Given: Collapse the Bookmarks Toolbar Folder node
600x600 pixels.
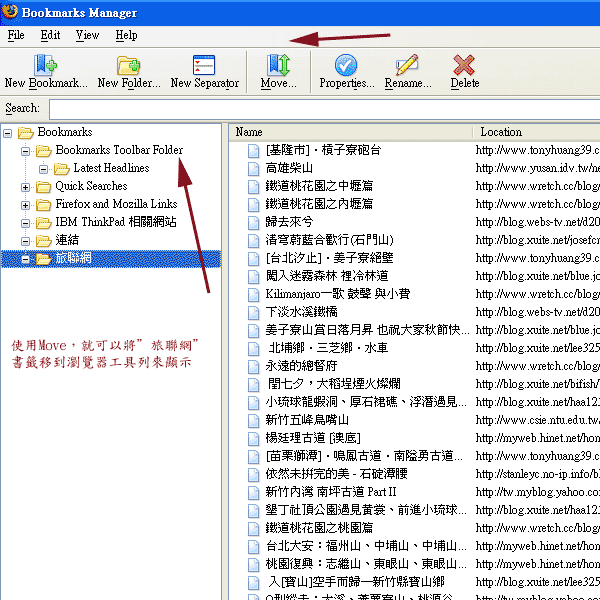Looking at the screenshot, I should click(x=26, y=151).
